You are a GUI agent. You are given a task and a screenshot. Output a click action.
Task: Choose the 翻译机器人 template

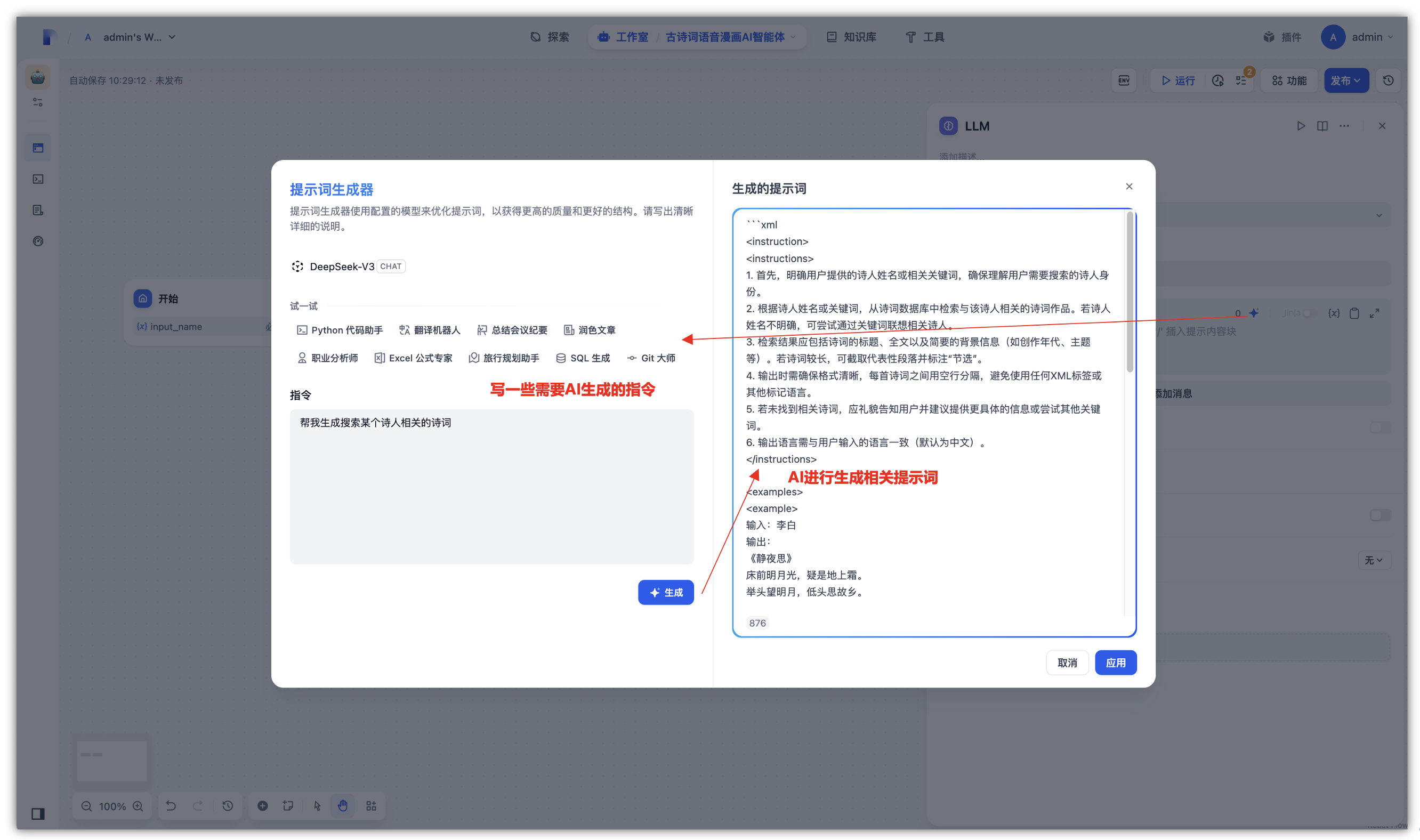430,330
